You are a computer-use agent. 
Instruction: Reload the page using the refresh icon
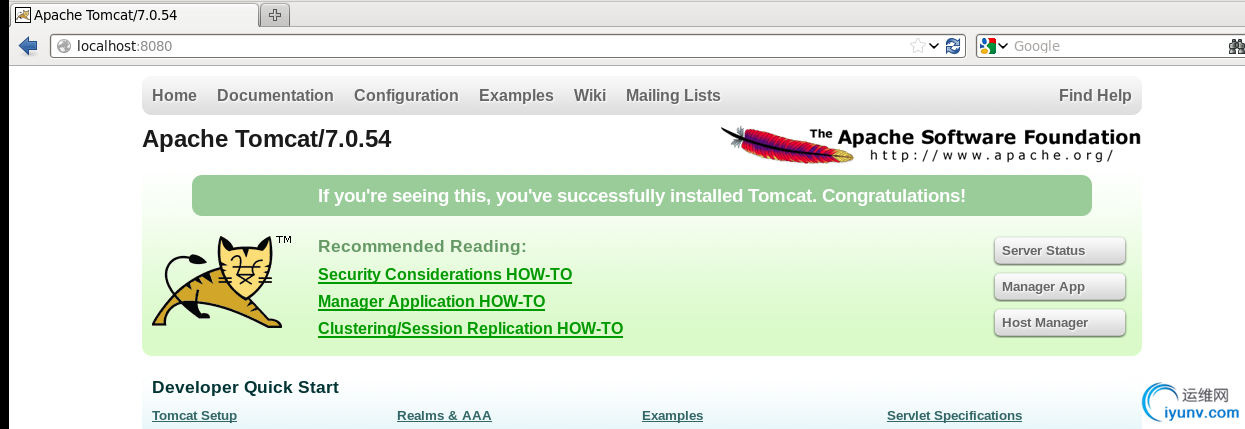coord(953,46)
